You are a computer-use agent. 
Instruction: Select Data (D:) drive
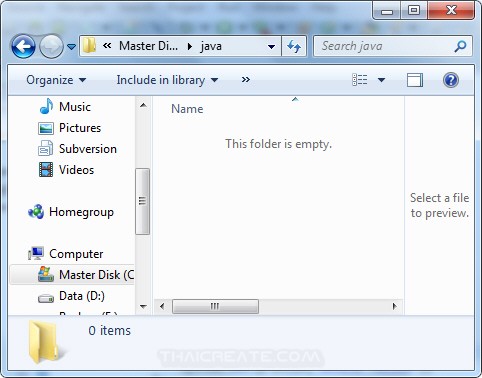coord(82,296)
